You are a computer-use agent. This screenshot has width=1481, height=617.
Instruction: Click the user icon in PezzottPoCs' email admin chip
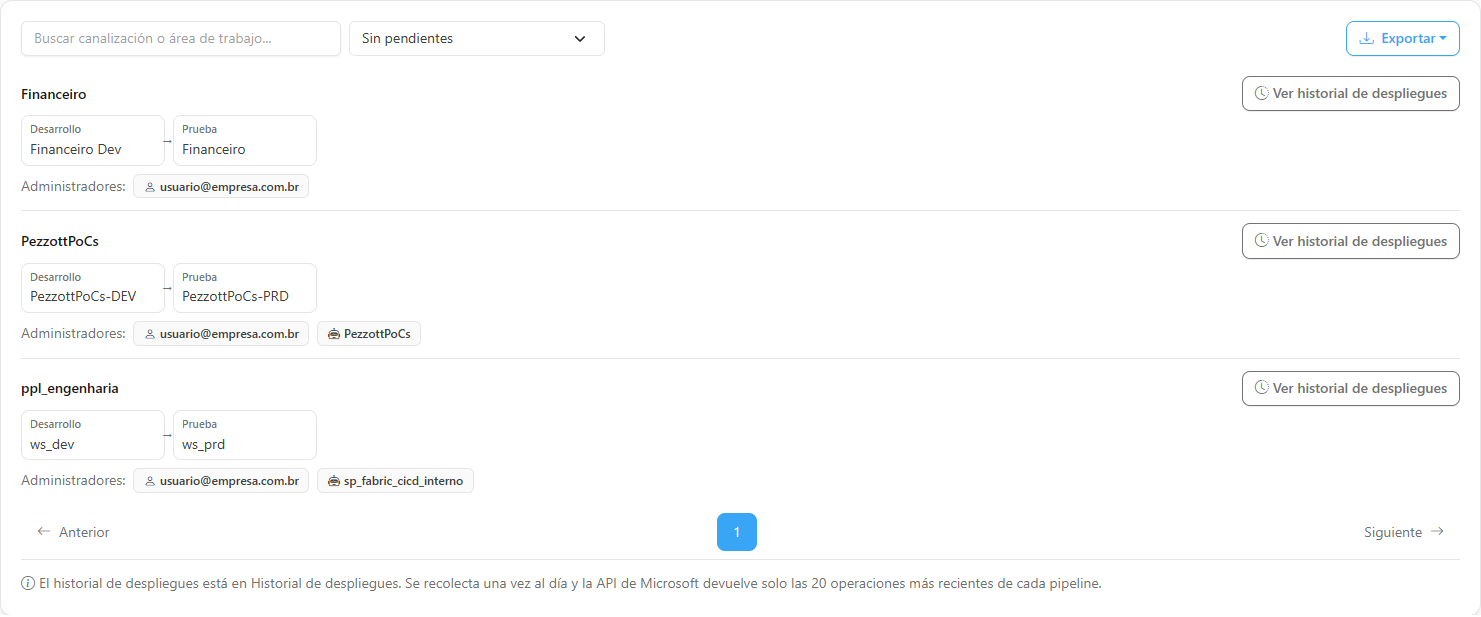tap(150, 334)
